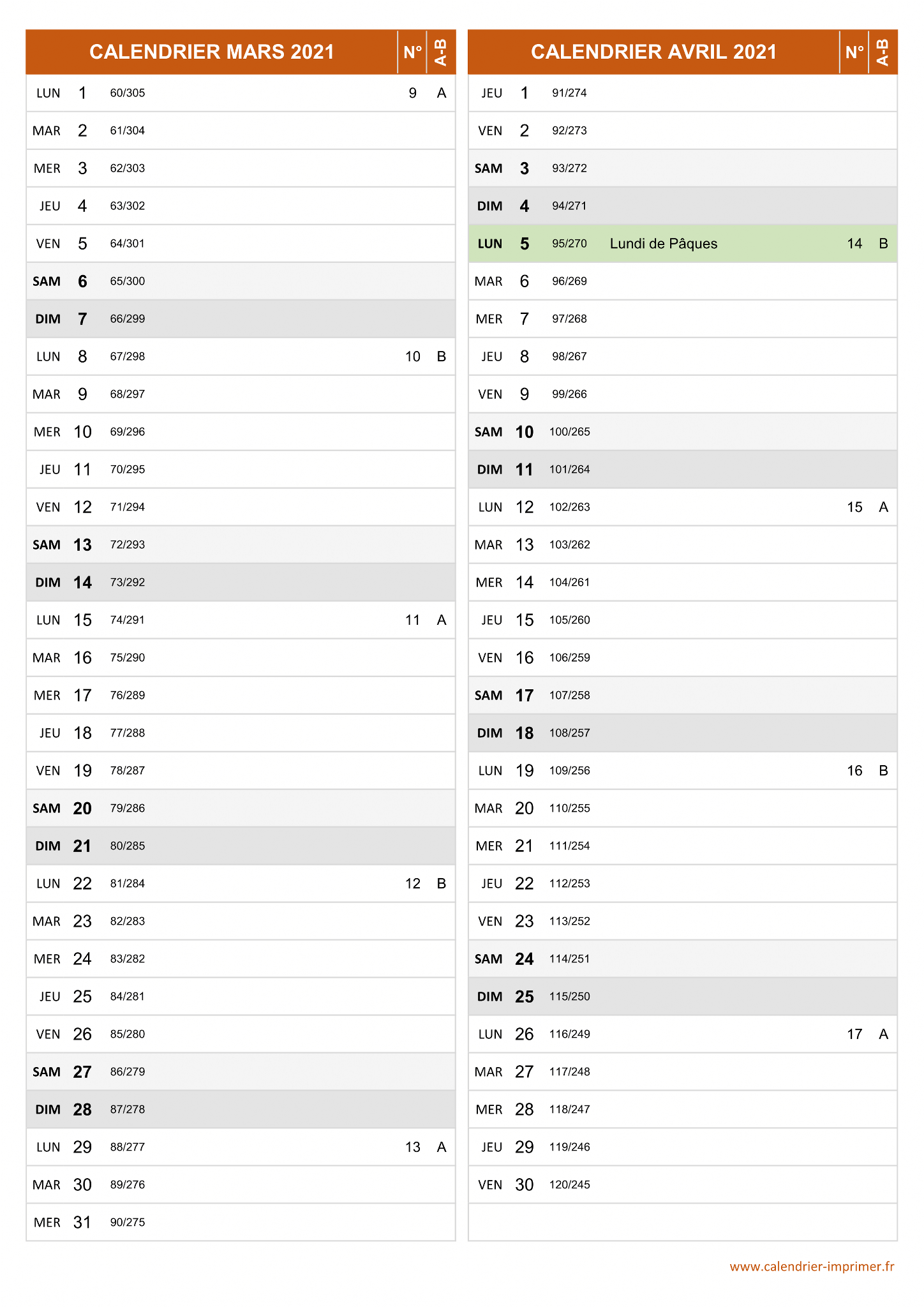The width and height of the screenshot is (924, 1307).
Task: Click week number 15 in April
Action: point(854,507)
